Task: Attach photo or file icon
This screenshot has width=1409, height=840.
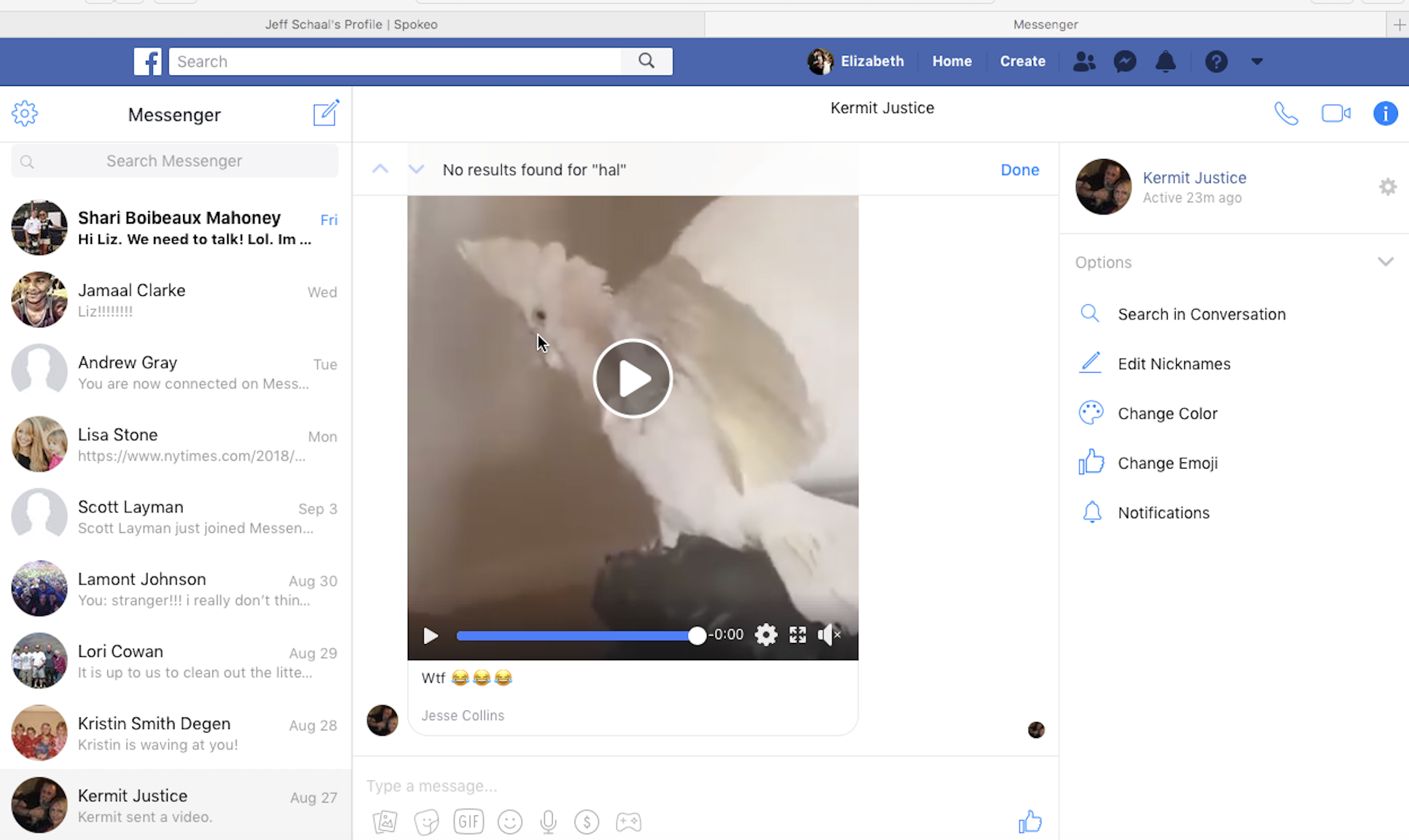Action: pos(384,822)
